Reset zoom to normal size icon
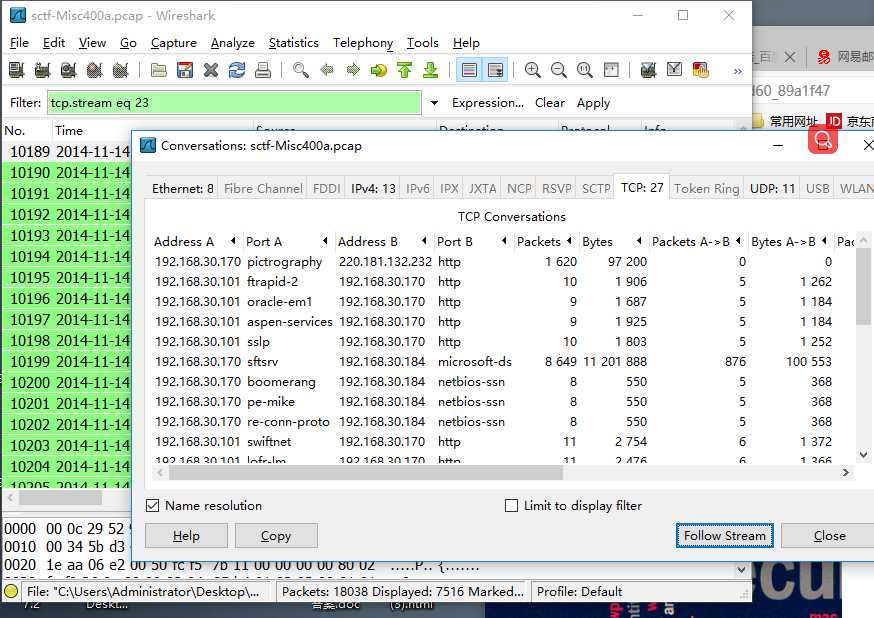This screenshot has width=874, height=618. (x=585, y=70)
